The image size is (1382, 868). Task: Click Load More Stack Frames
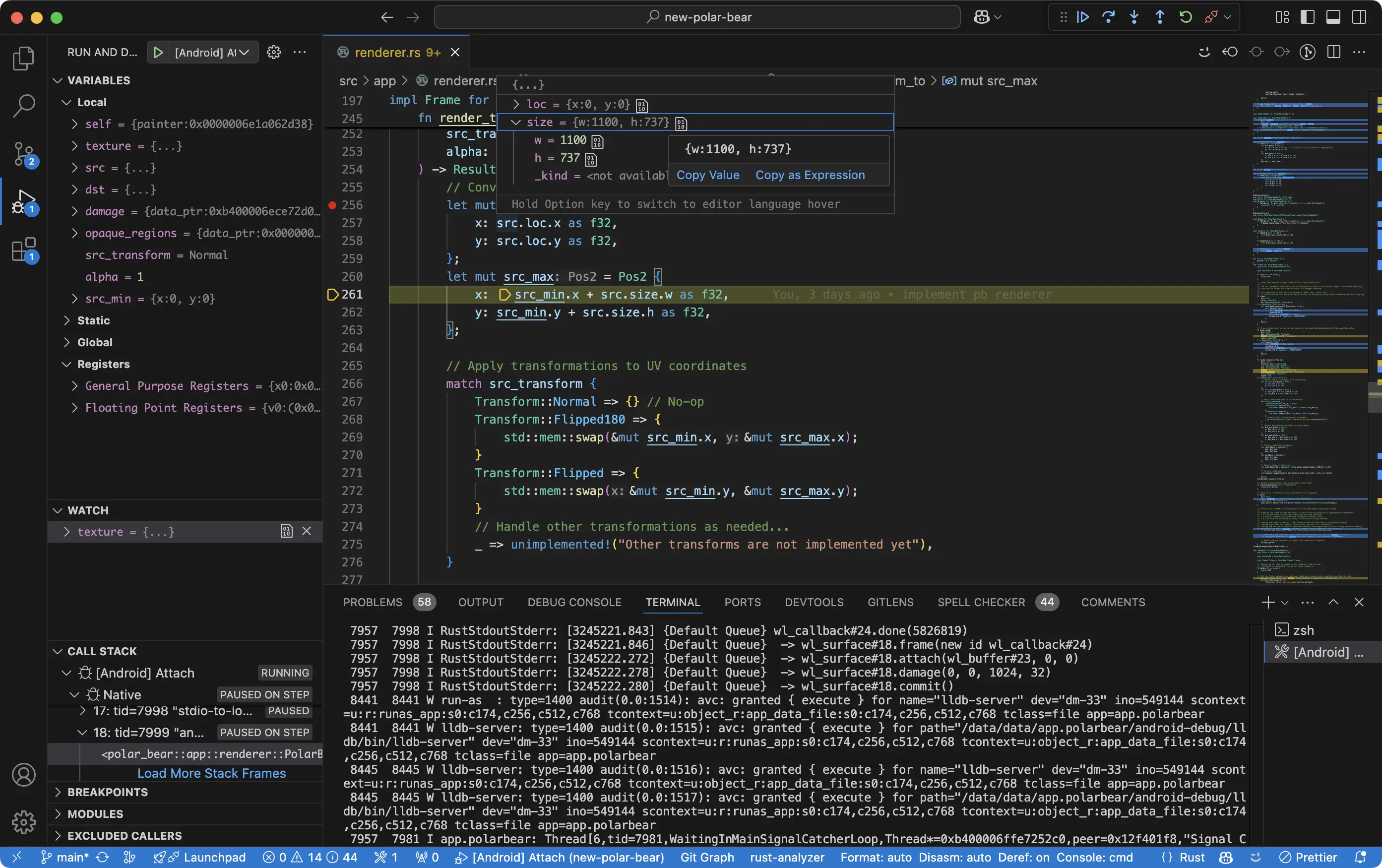[x=211, y=773]
